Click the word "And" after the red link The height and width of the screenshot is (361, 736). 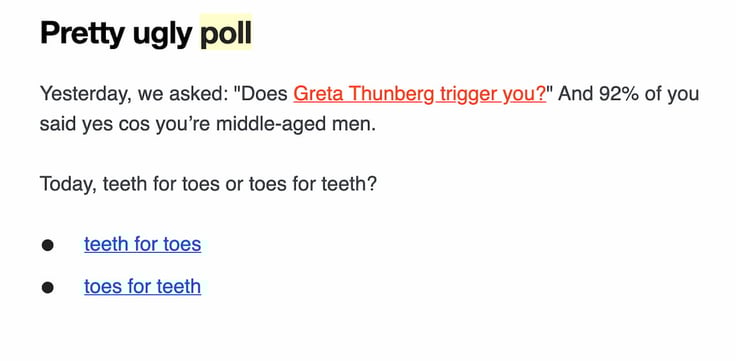tap(575, 94)
